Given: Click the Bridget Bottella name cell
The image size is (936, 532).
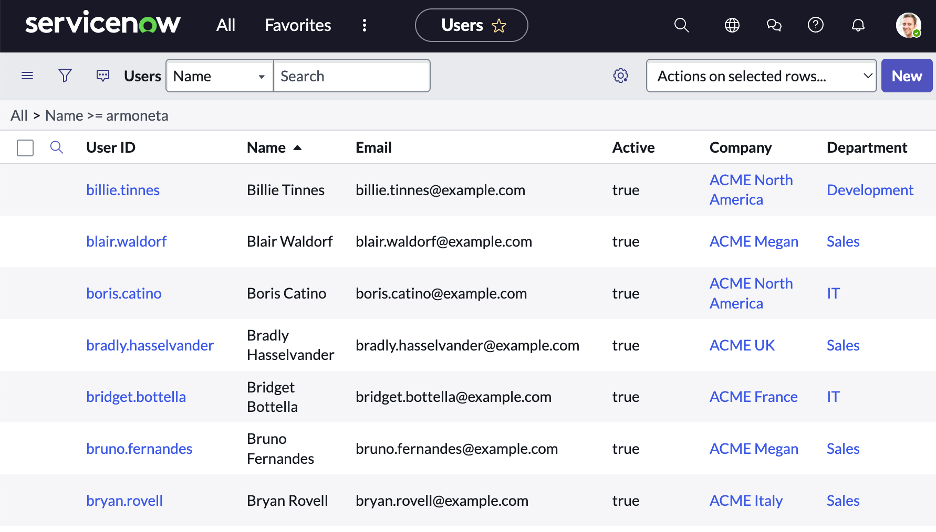Looking at the screenshot, I should pyautogui.click(x=272, y=397).
